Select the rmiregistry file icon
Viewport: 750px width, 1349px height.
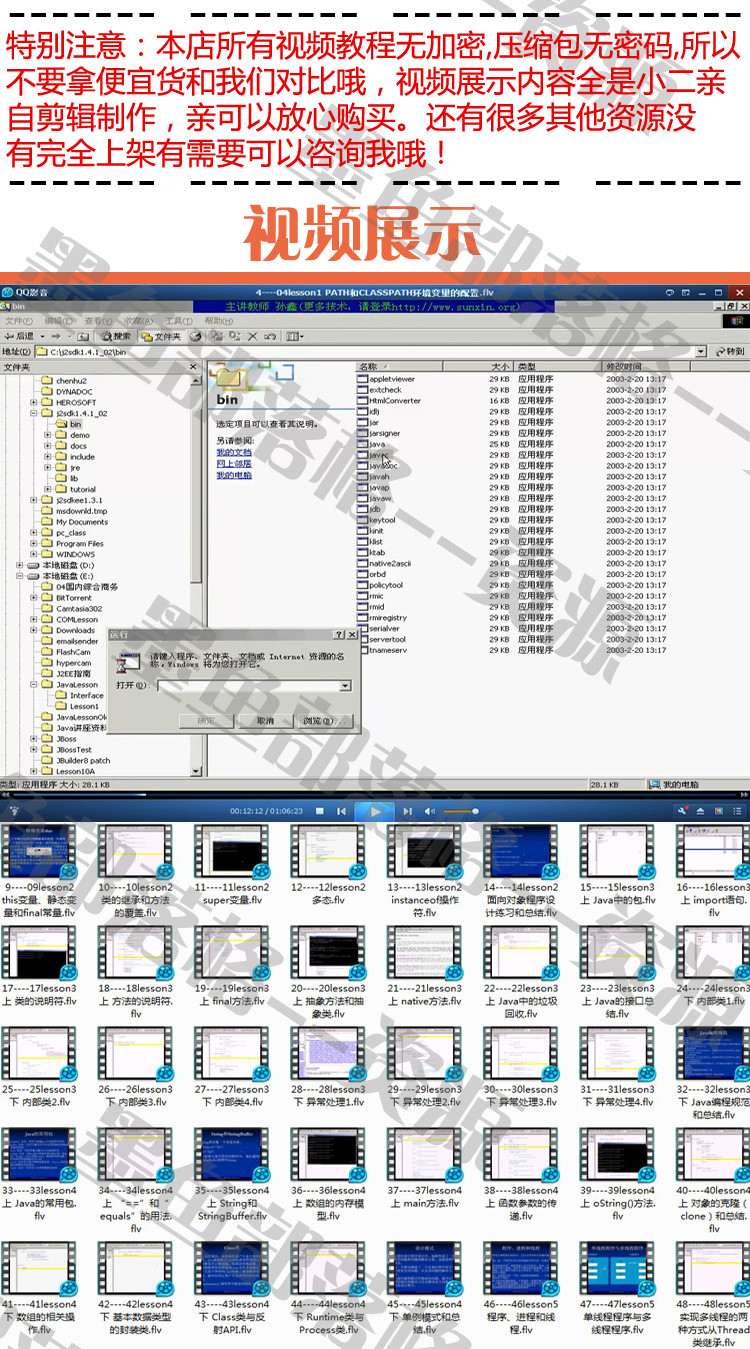363,617
